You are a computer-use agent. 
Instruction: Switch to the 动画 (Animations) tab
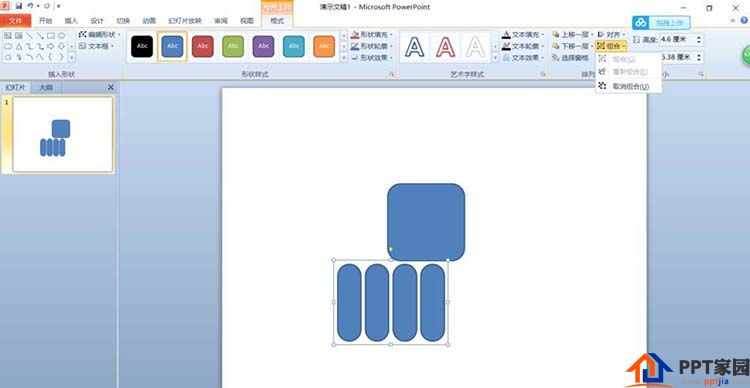tap(149, 21)
